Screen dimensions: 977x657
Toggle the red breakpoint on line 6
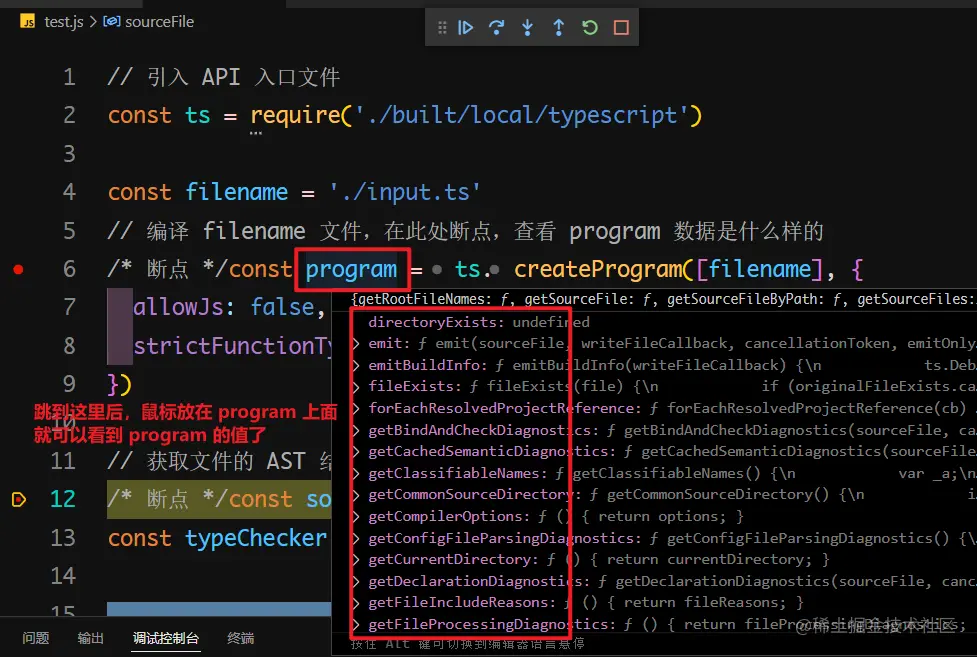[x=19, y=269]
